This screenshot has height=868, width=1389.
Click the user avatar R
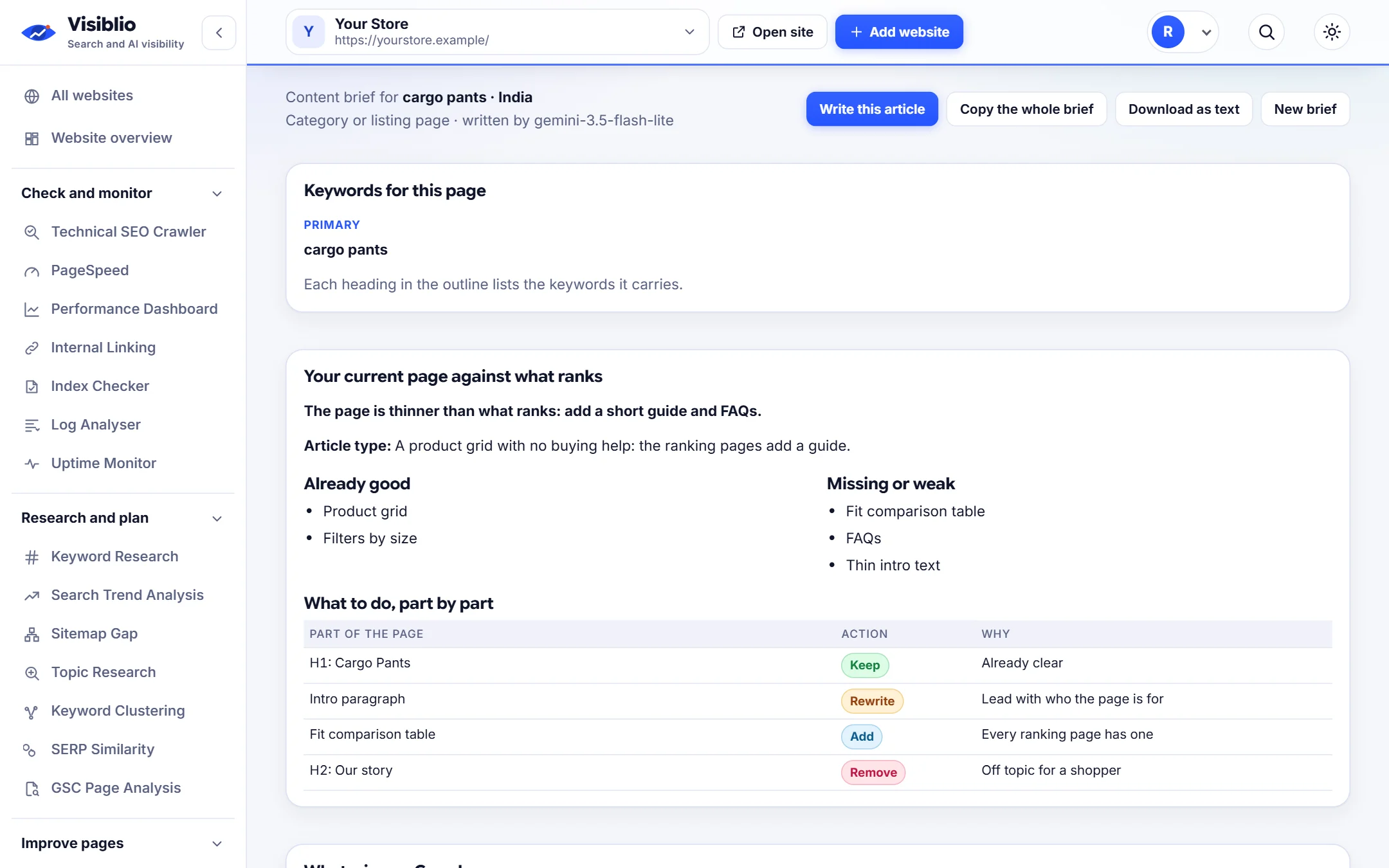[x=1168, y=32]
